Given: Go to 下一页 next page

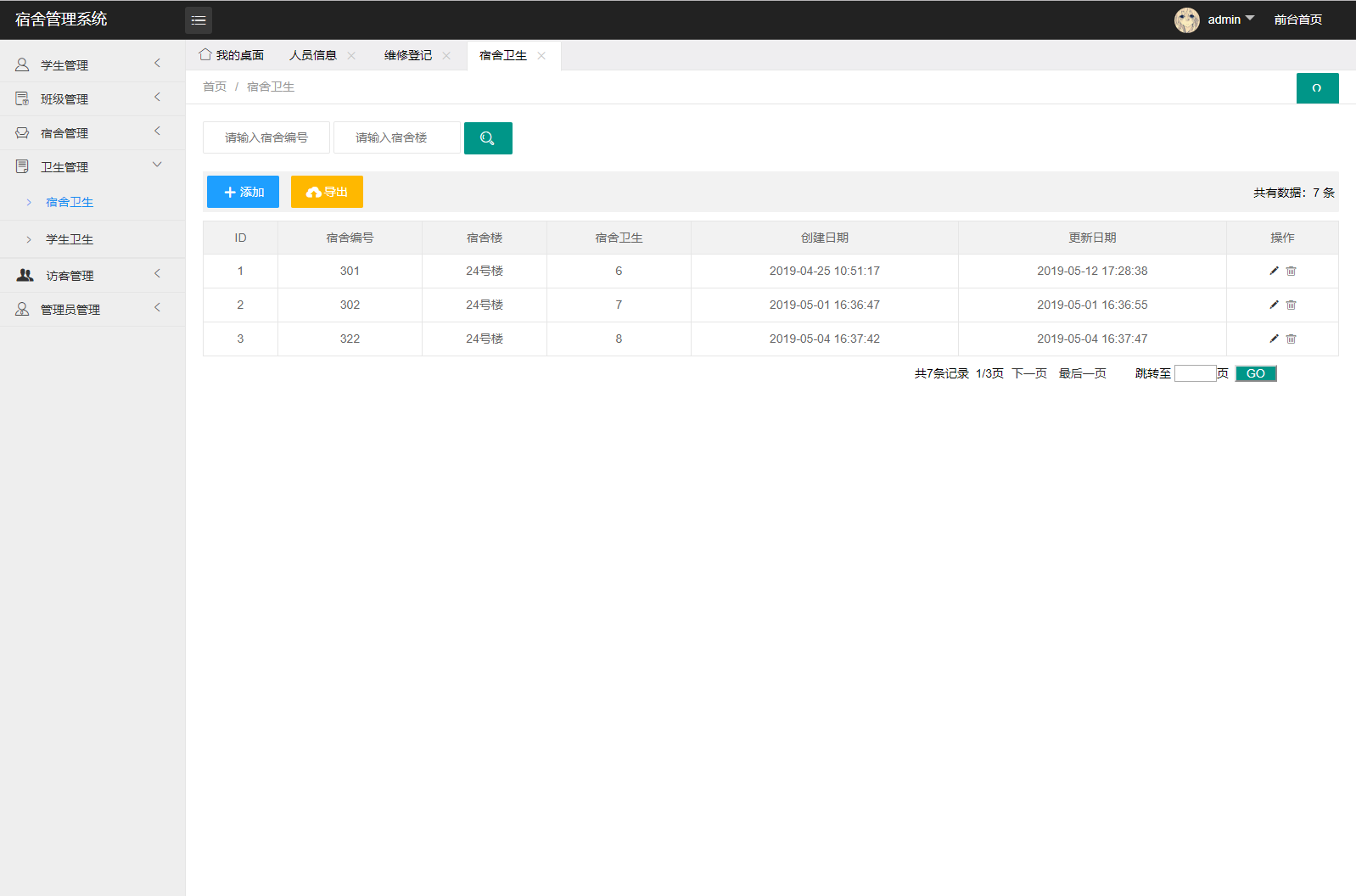Looking at the screenshot, I should (x=1028, y=373).
